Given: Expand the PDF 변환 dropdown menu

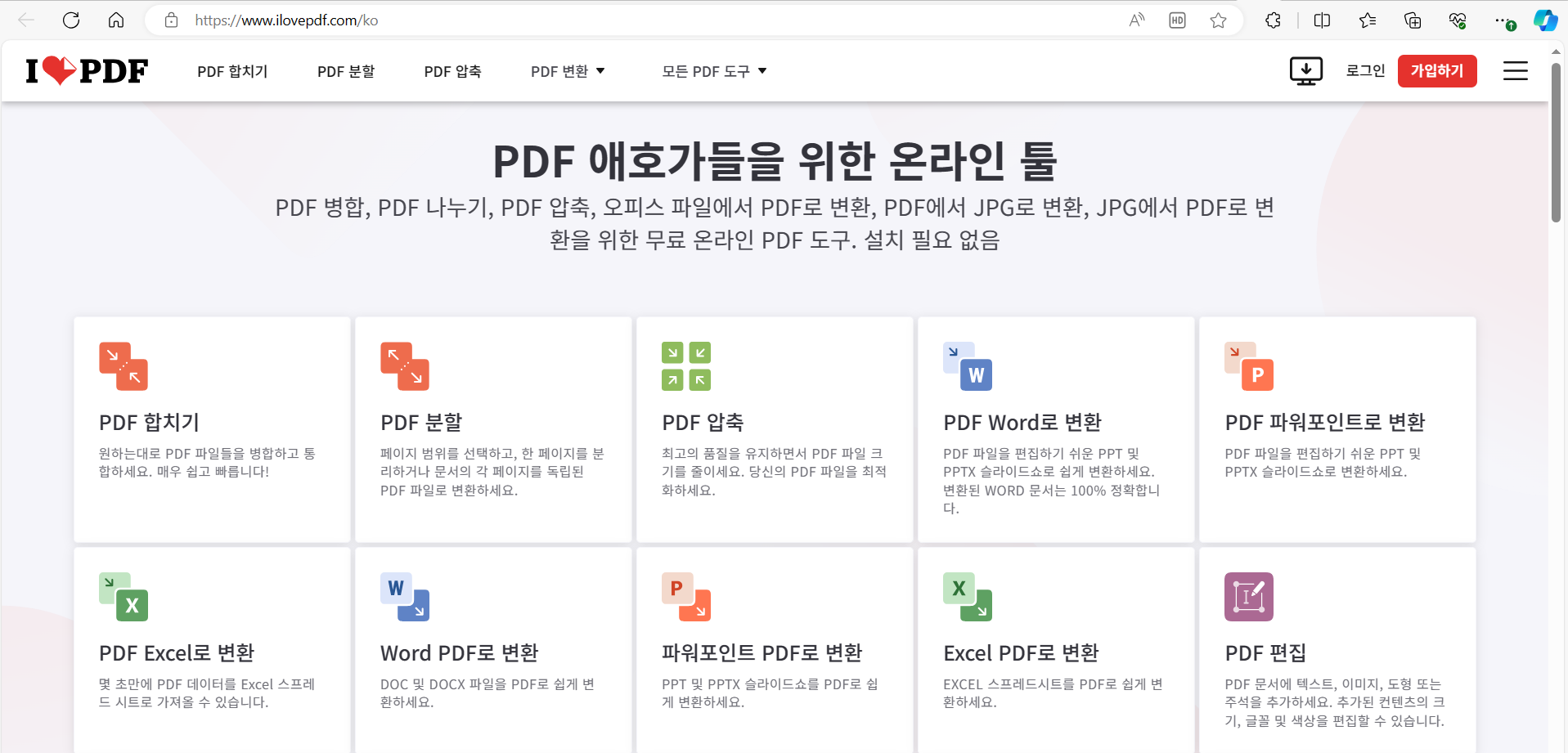Looking at the screenshot, I should tap(568, 71).
